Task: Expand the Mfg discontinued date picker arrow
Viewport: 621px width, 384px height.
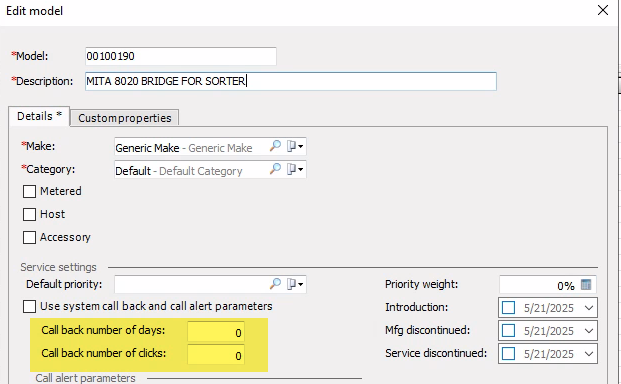Action: tap(589, 331)
